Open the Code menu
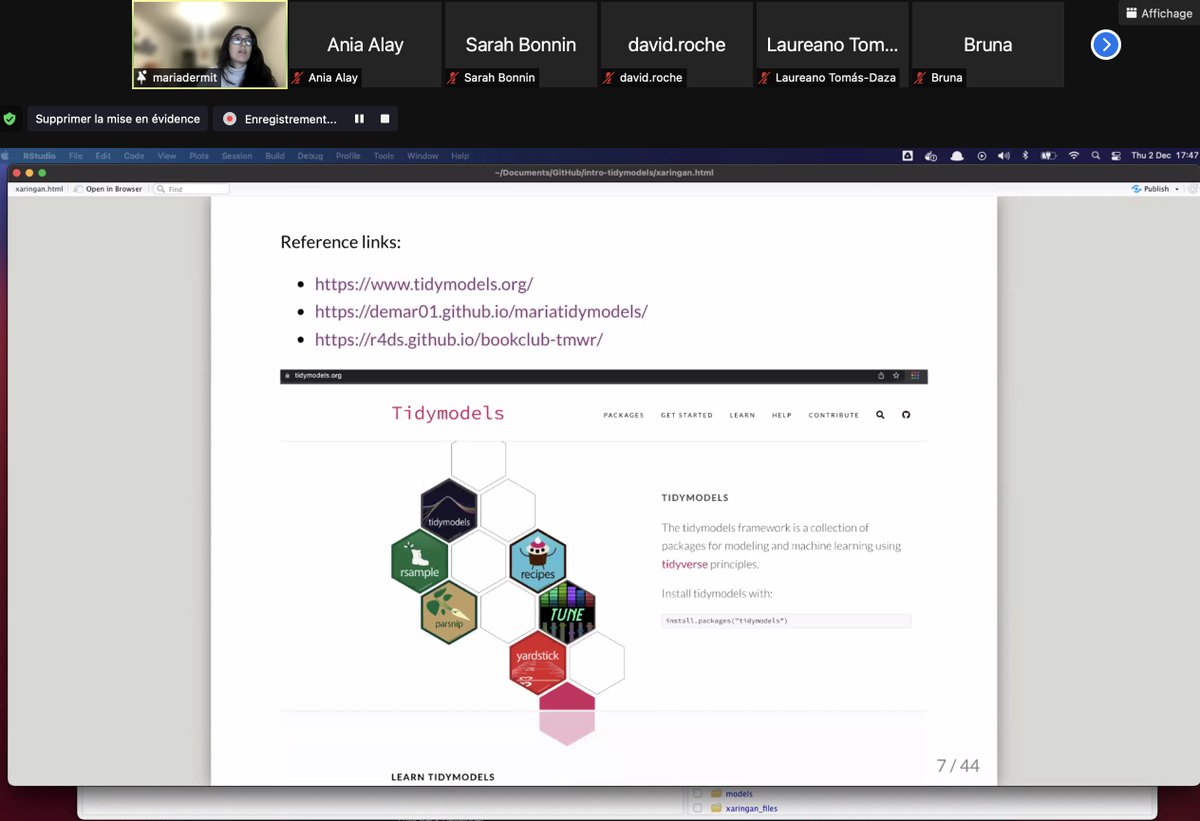1200x821 pixels. coord(134,156)
